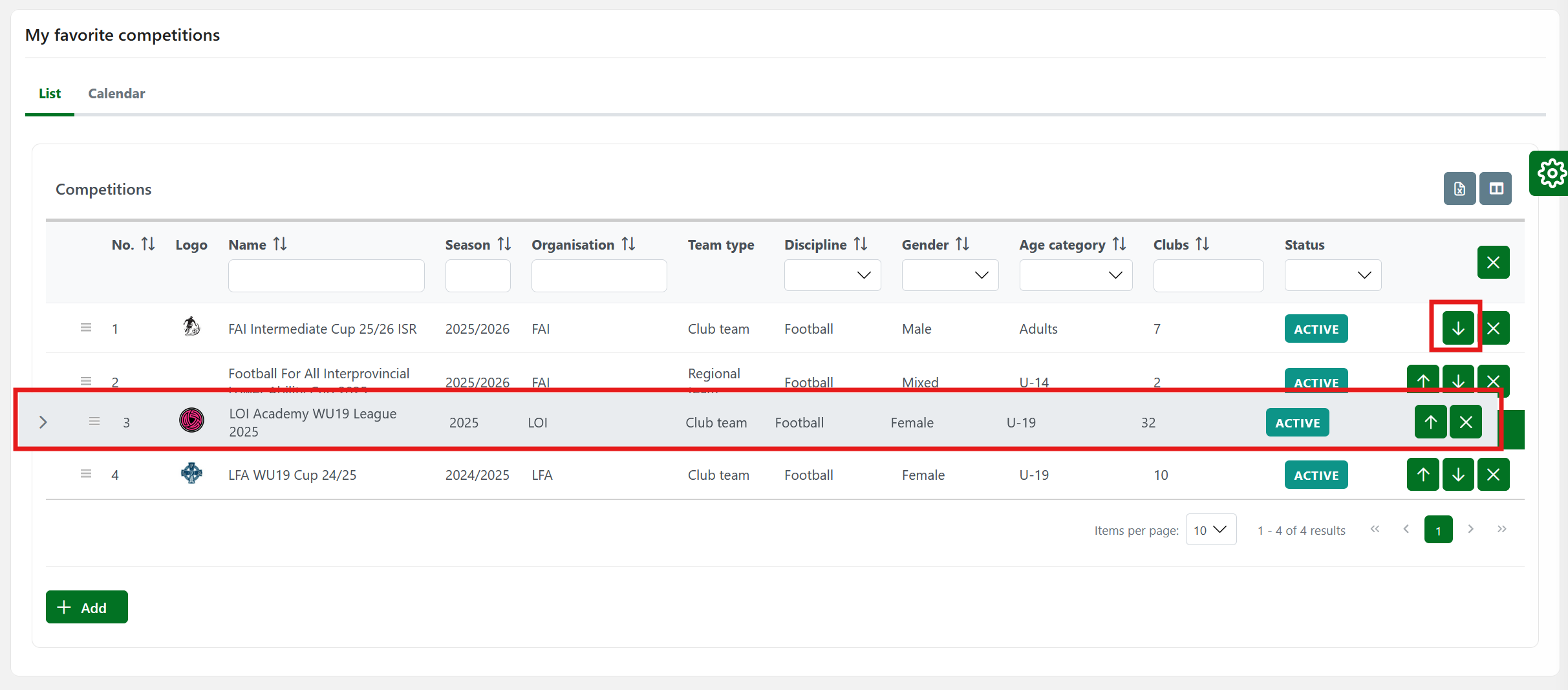Move LFA WU19 Cup row up
This screenshot has width=1568, height=690.
click(x=1423, y=475)
